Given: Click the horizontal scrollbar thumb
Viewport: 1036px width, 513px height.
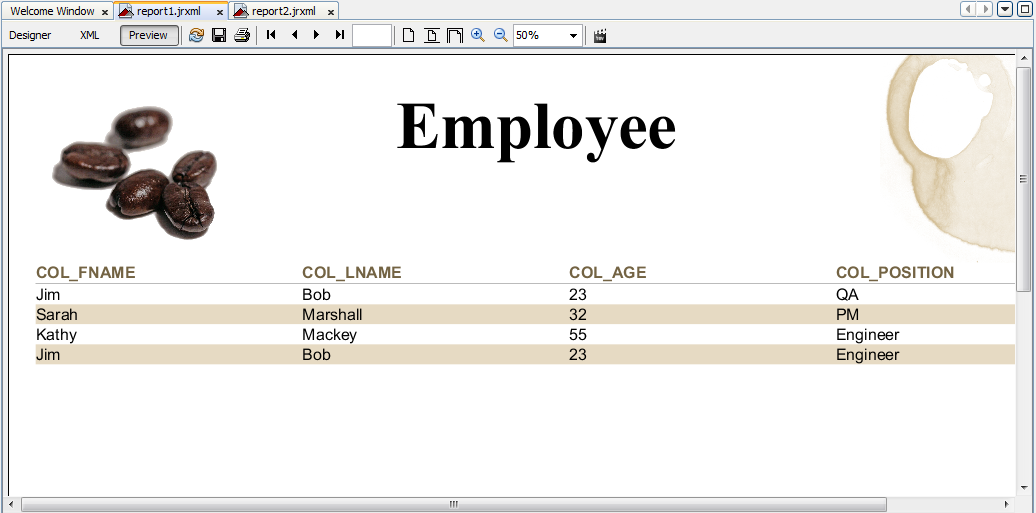Looking at the screenshot, I should coord(453,504).
